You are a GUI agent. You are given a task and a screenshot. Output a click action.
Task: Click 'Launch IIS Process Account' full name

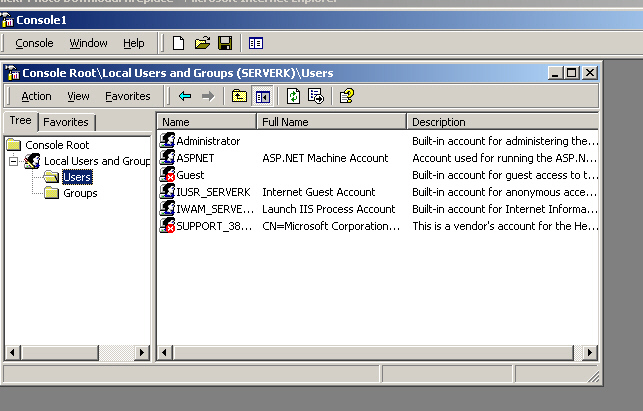click(328, 209)
